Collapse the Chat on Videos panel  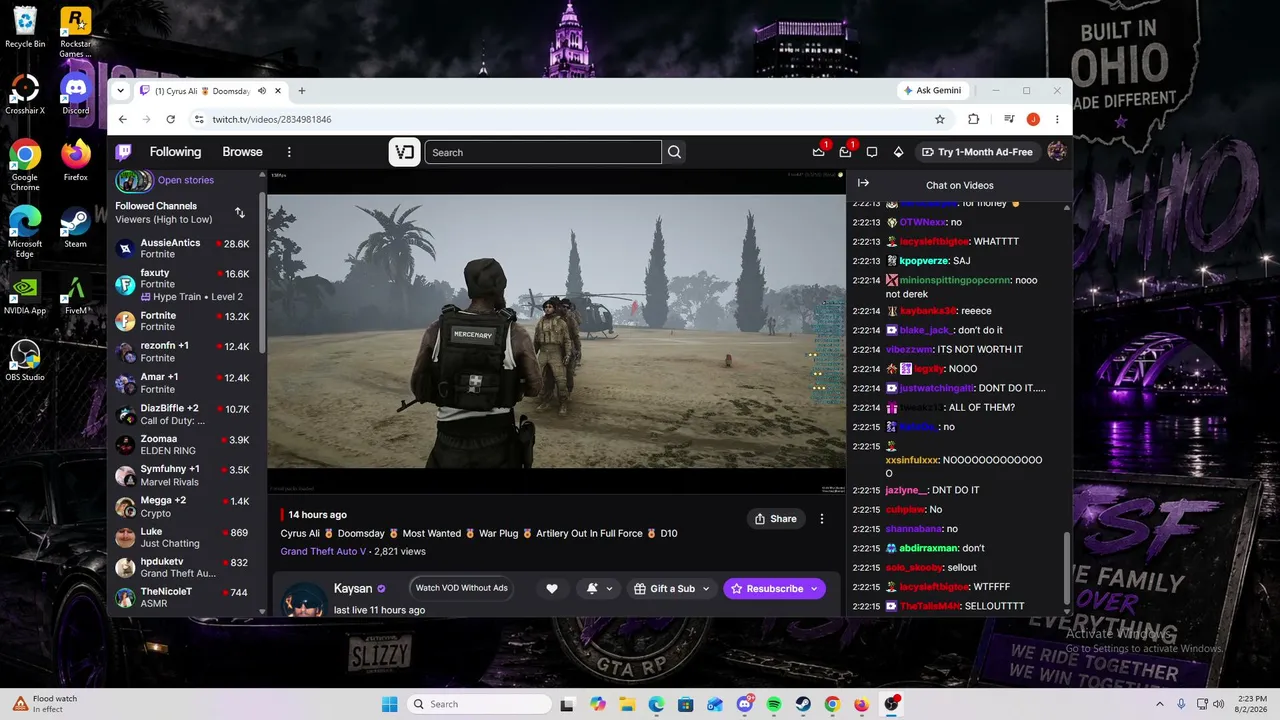tap(863, 183)
